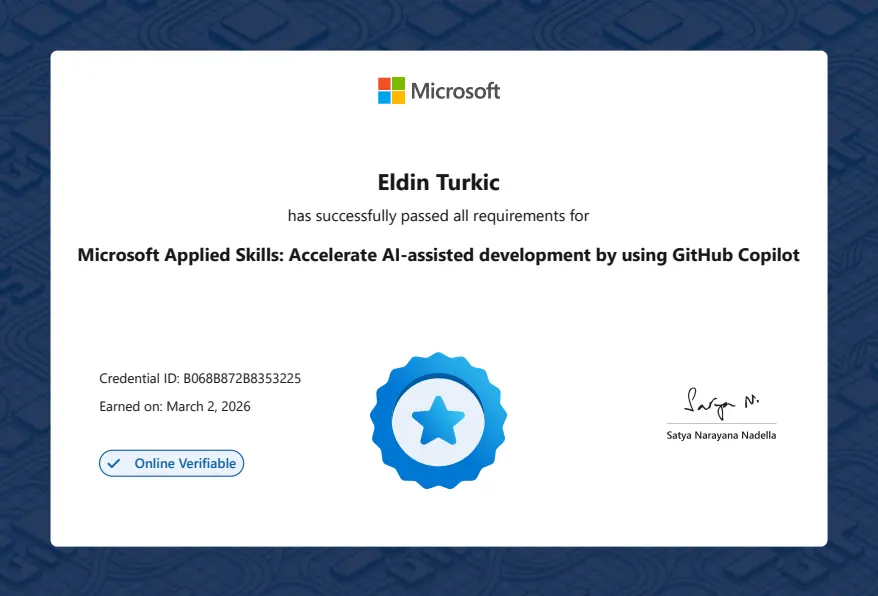Click the handwritten signature above Nadella's name
878x596 pixels.
click(x=720, y=401)
